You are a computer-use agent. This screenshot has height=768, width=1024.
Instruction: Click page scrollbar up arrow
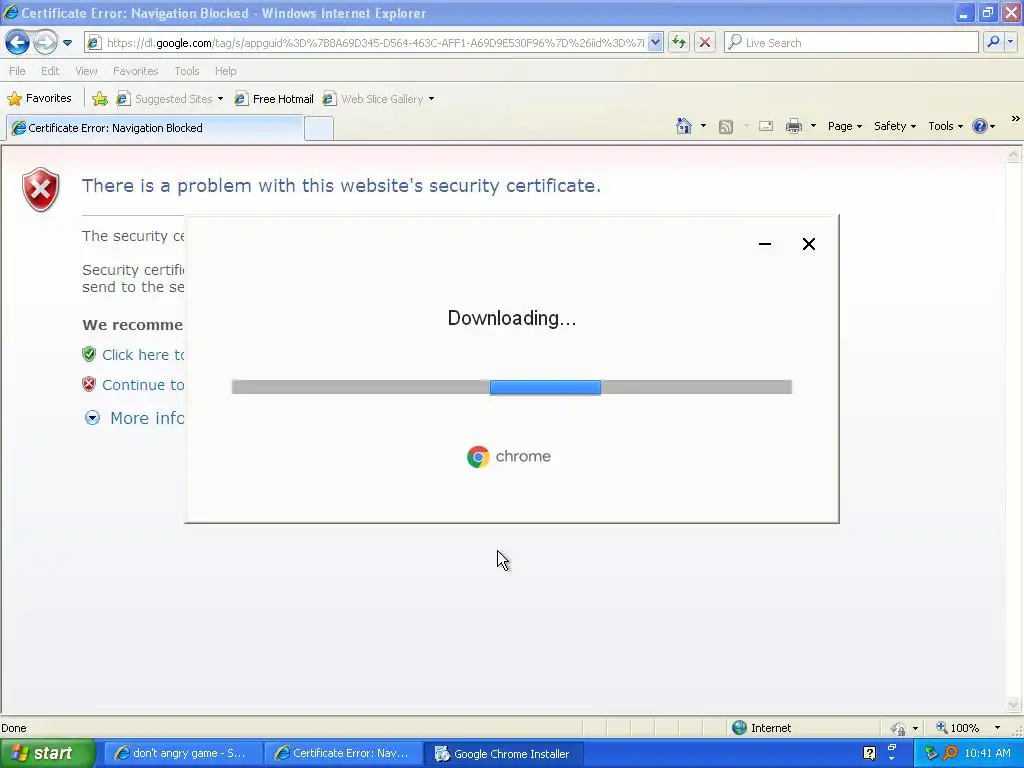(1013, 155)
